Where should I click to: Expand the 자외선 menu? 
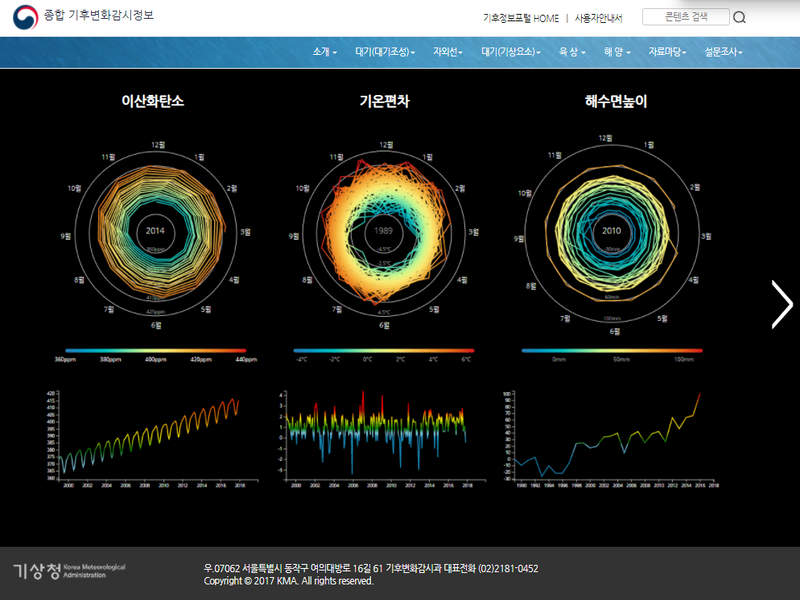(x=447, y=52)
